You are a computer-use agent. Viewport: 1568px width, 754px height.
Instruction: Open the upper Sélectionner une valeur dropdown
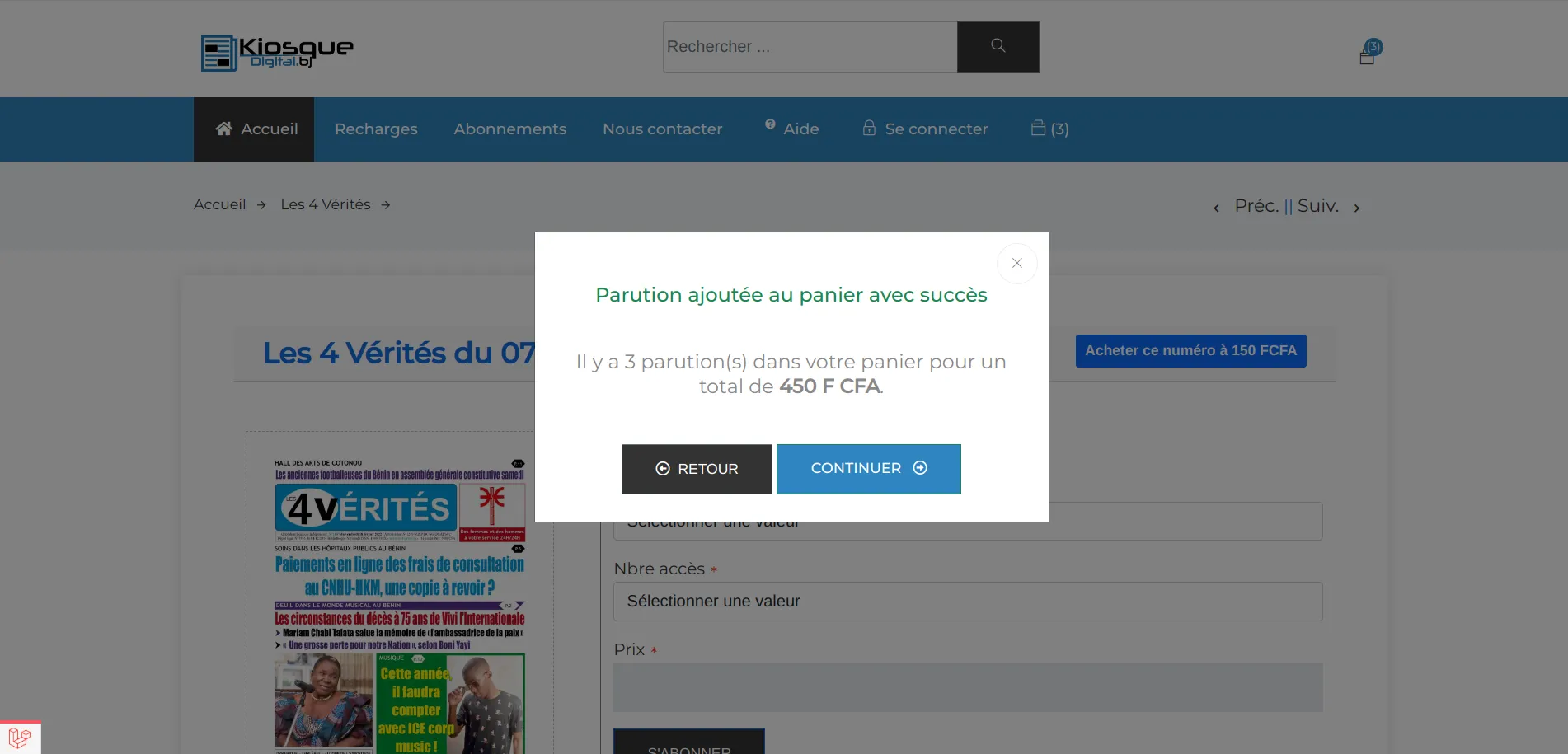click(x=966, y=520)
